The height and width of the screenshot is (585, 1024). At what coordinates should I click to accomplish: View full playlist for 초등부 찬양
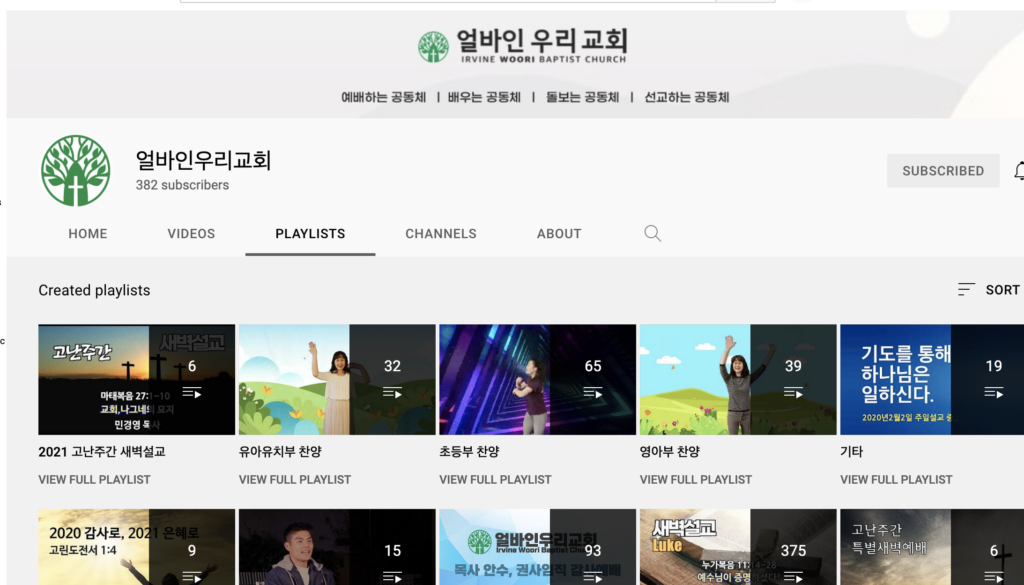coord(496,479)
